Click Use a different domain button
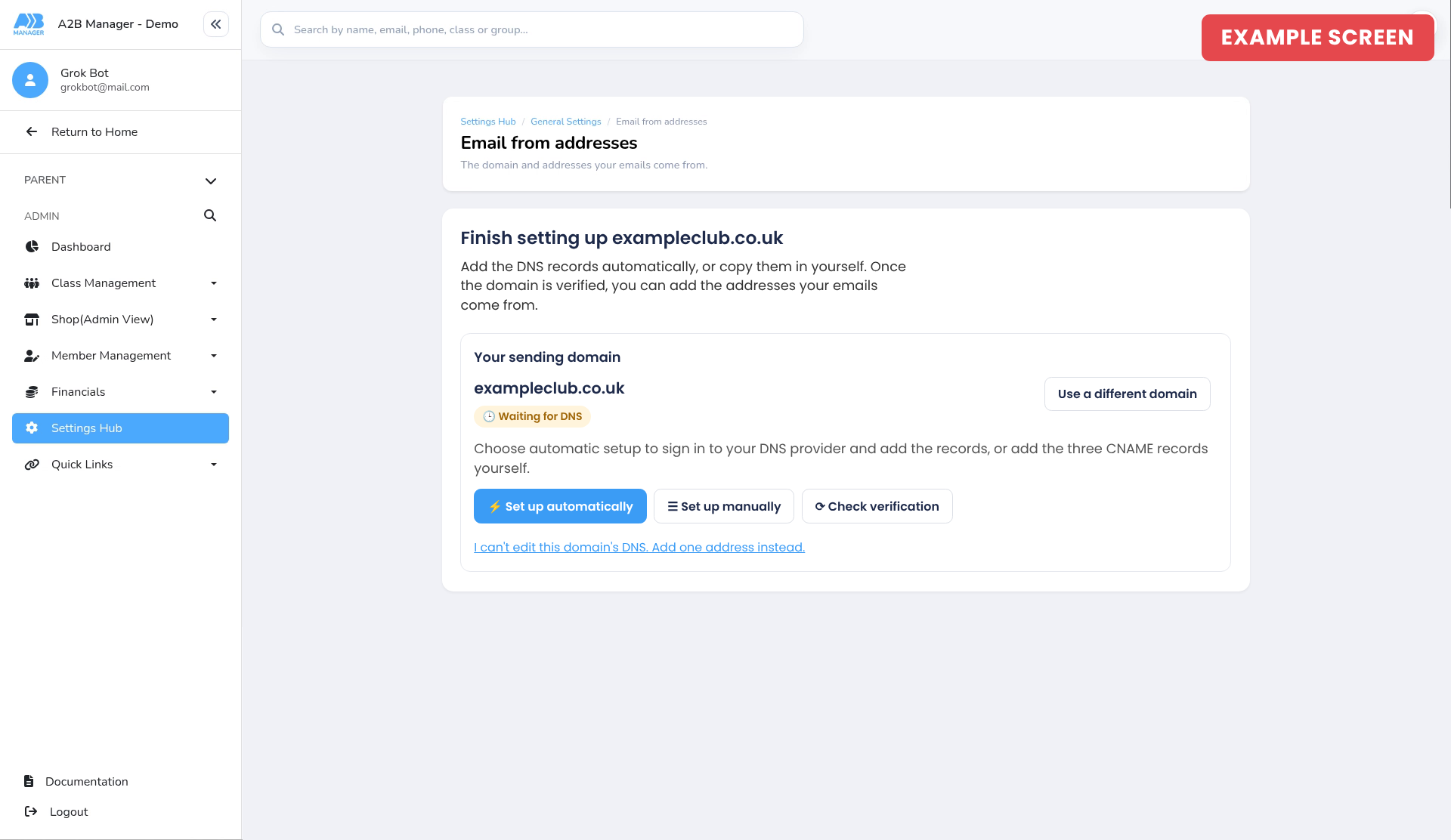The image size is (1451, 840). 1127,394
